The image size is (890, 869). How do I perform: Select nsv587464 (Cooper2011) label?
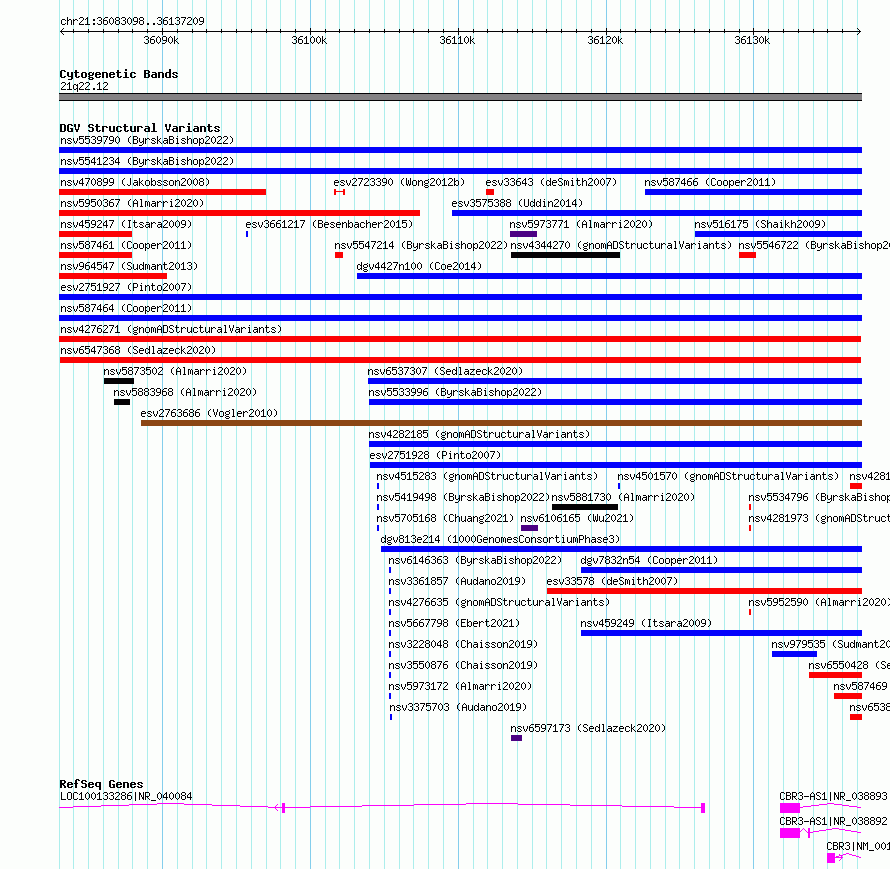click(x=126, y=308)
